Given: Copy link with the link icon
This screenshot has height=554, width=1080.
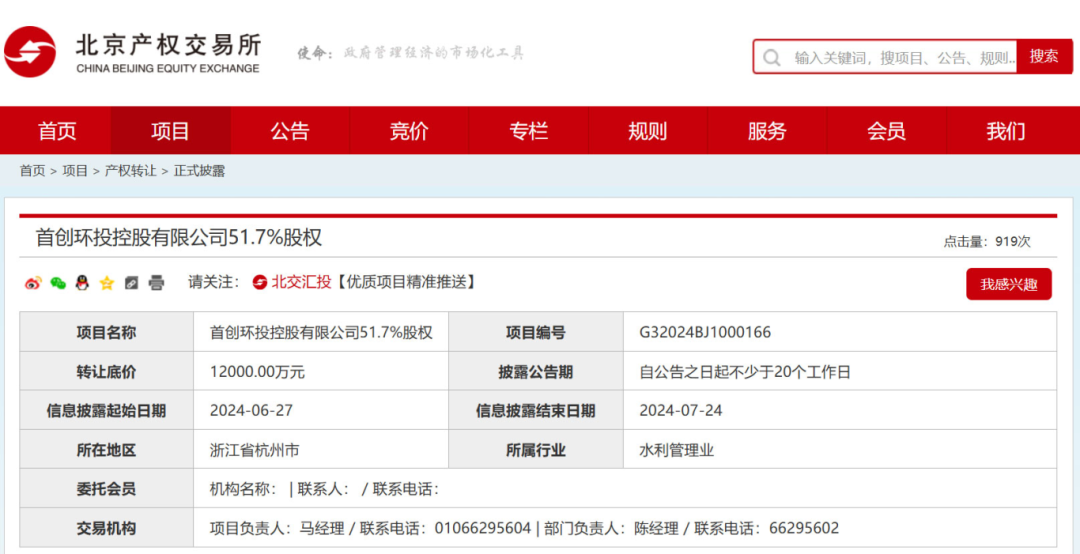Looking at the screenshot, I should pos(132,283).
